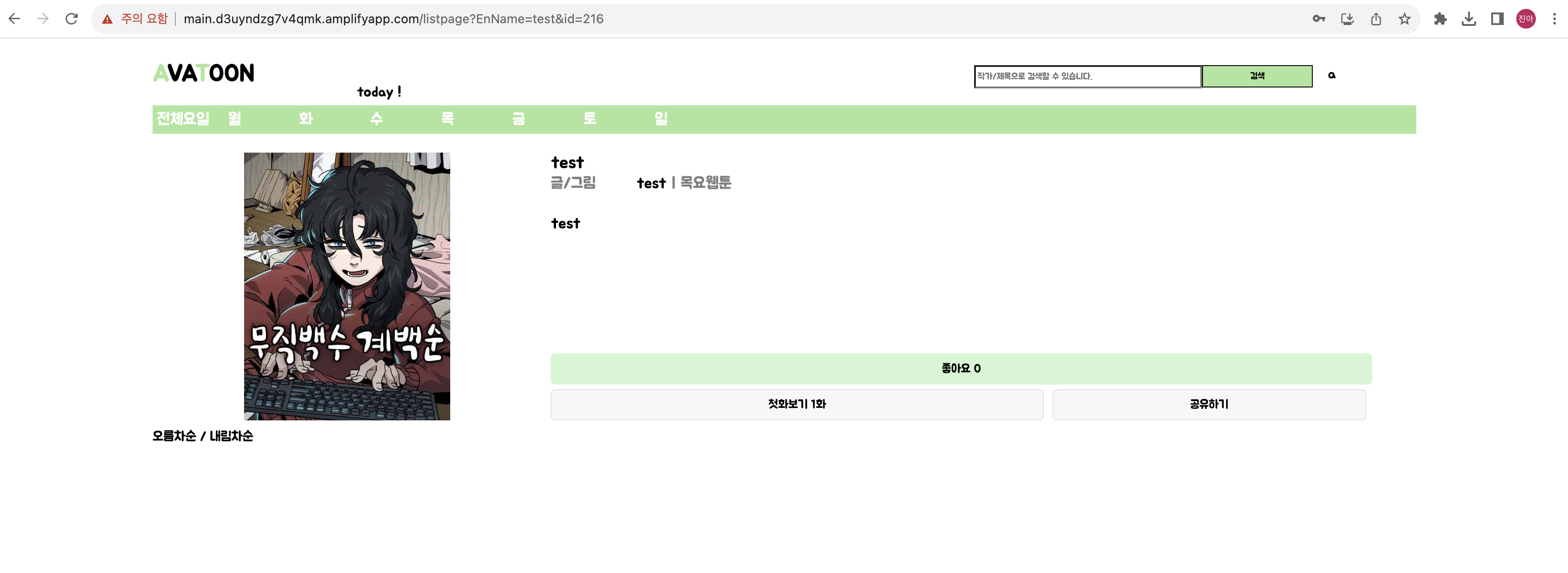
Task: Bookmark this page with the star
Action: coord(1404,19)
